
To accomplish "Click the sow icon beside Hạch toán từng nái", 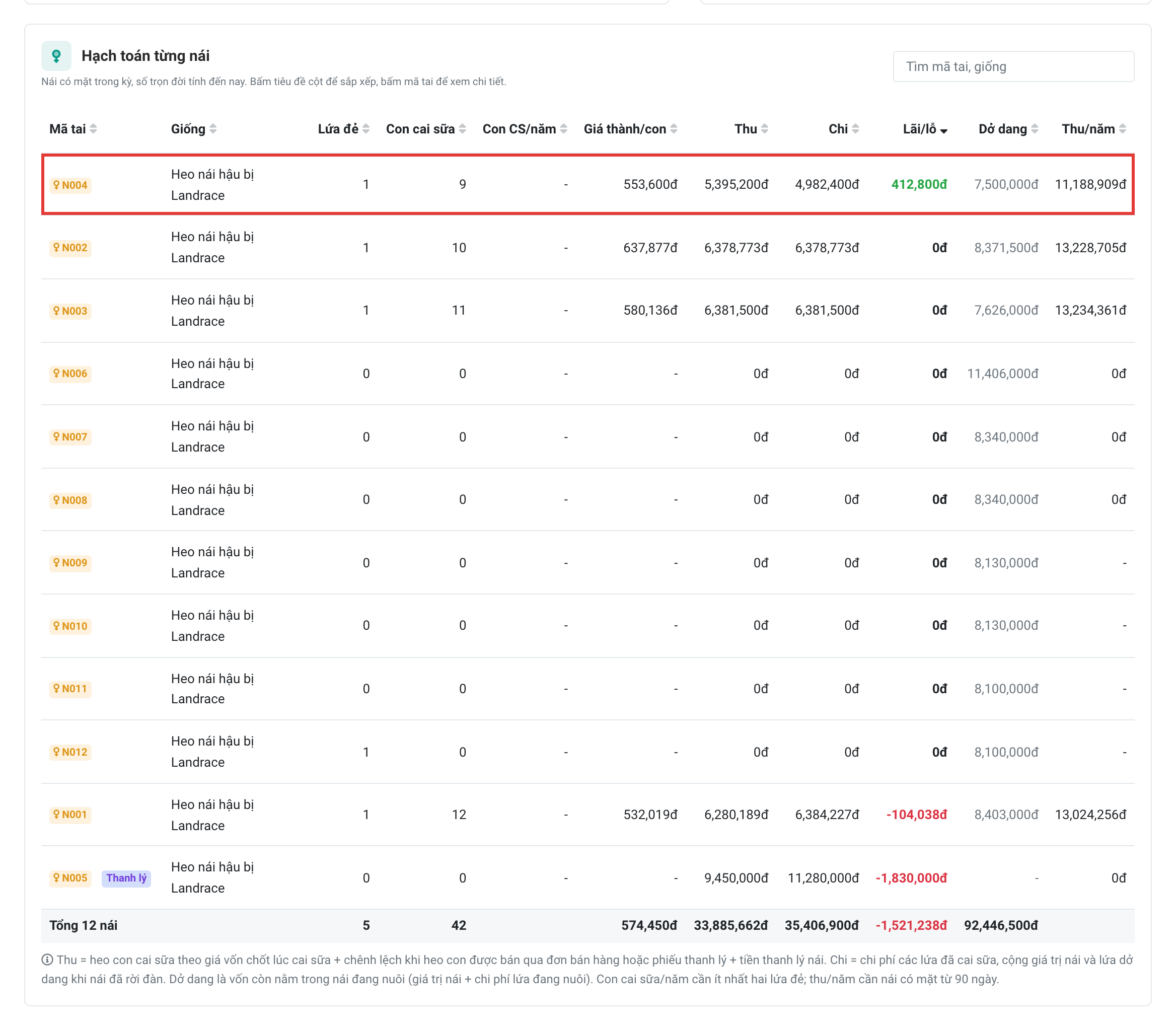I will 56,56.
